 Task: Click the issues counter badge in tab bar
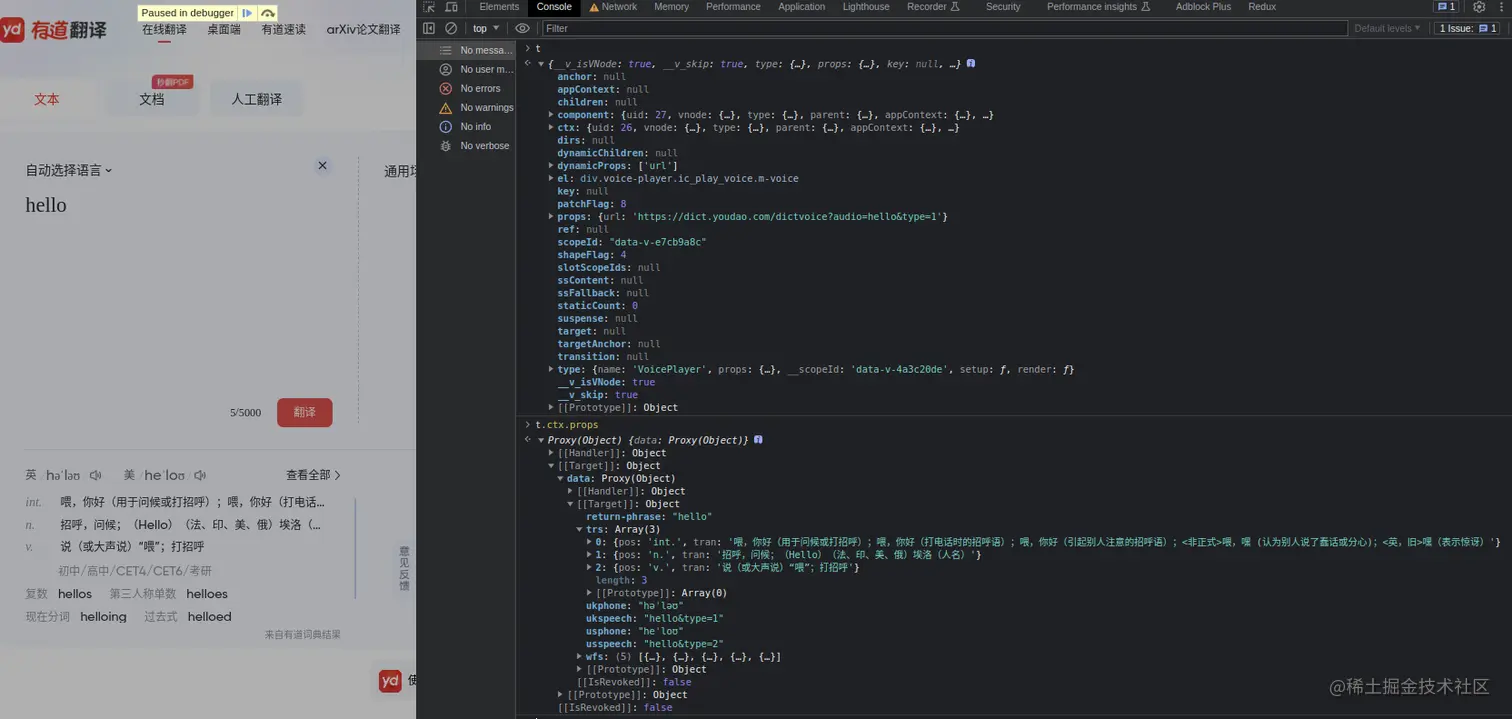coord(1446,7)
